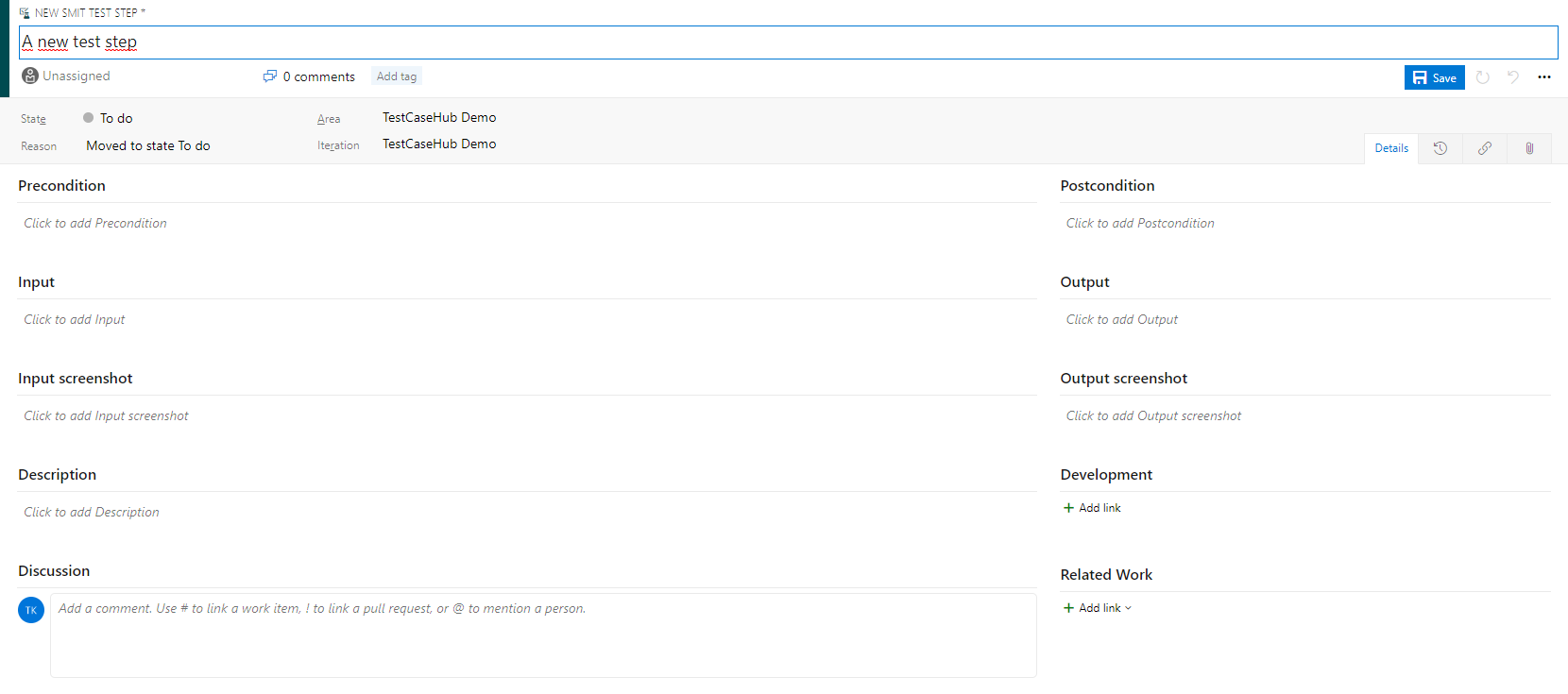Viewport: 1568px width, 694px height.
Task: Click the Unassigned avatar icon
Action: click(30, 76)
